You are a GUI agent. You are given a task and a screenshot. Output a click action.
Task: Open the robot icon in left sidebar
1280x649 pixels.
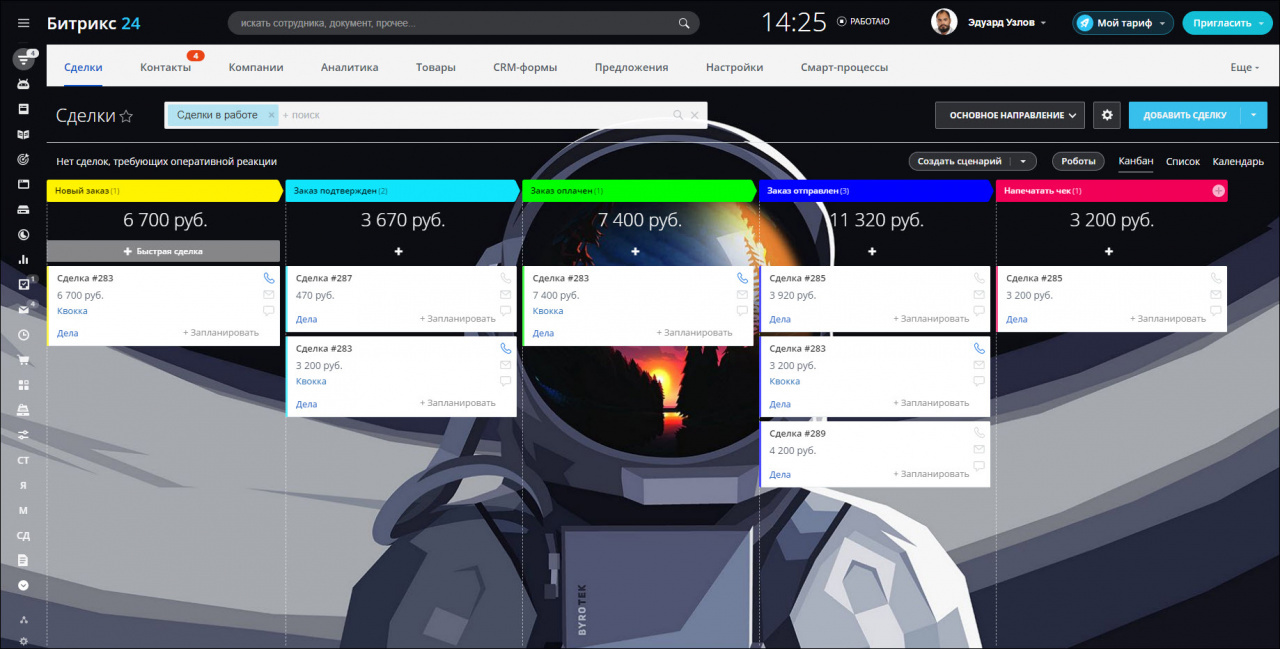(x=23, y=85)
